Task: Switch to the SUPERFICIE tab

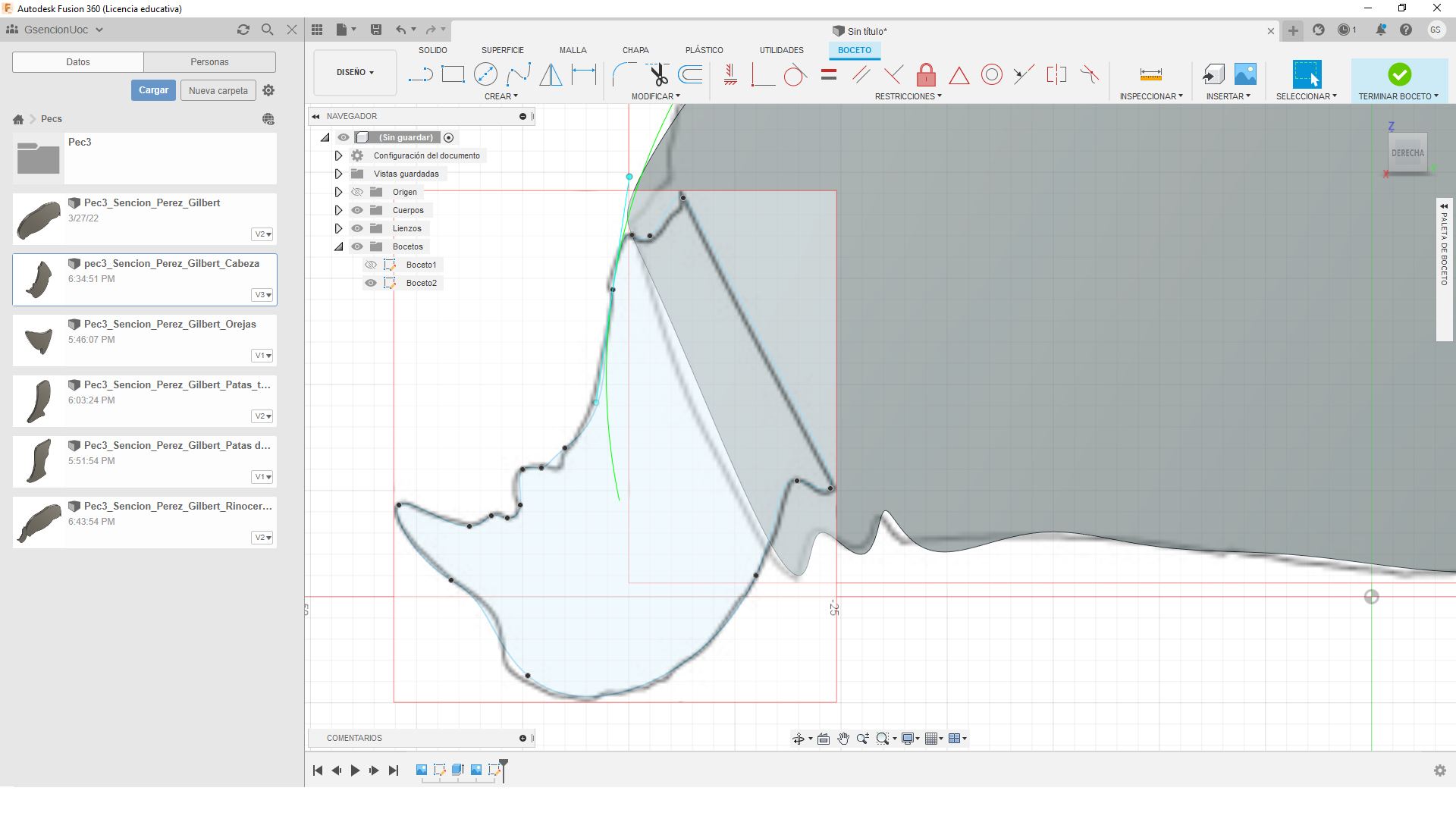Action: tap(502, 50)
